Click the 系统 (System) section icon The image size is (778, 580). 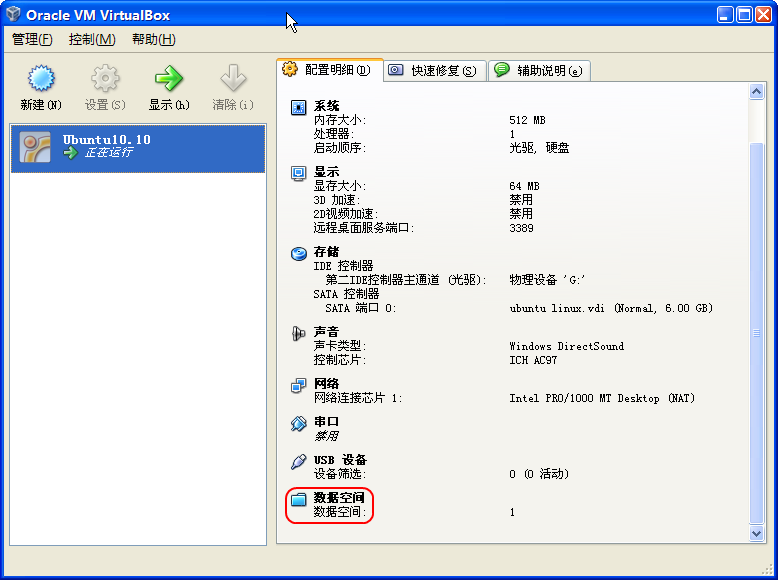298,107
